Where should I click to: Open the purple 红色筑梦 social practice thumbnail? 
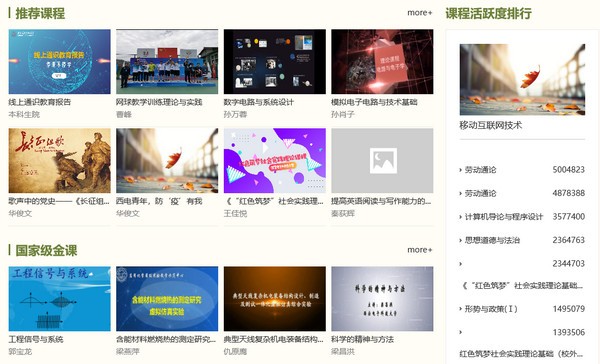275,160
